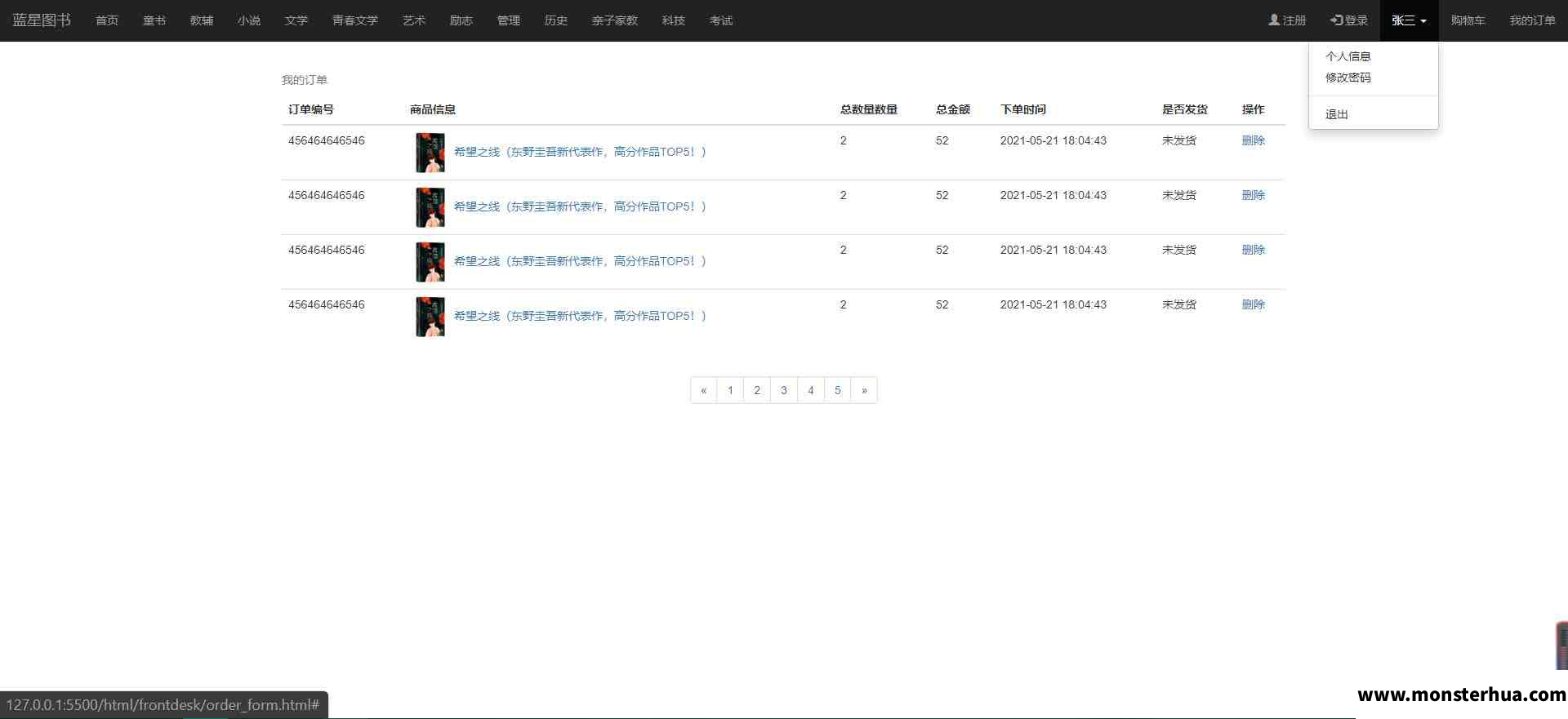Select 退出 from the user menu
This screenshot has height=719, width=1568.
click(1337, 114)
